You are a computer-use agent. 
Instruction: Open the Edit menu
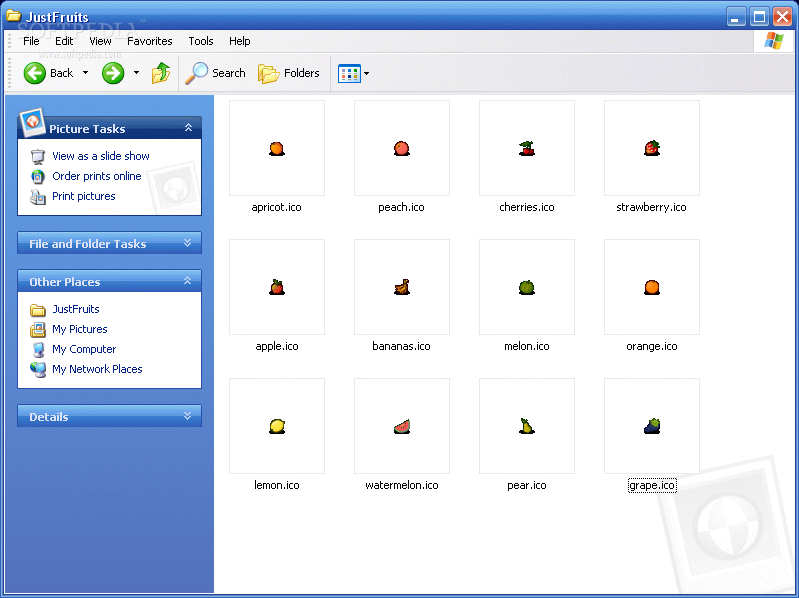click(64, 41)
